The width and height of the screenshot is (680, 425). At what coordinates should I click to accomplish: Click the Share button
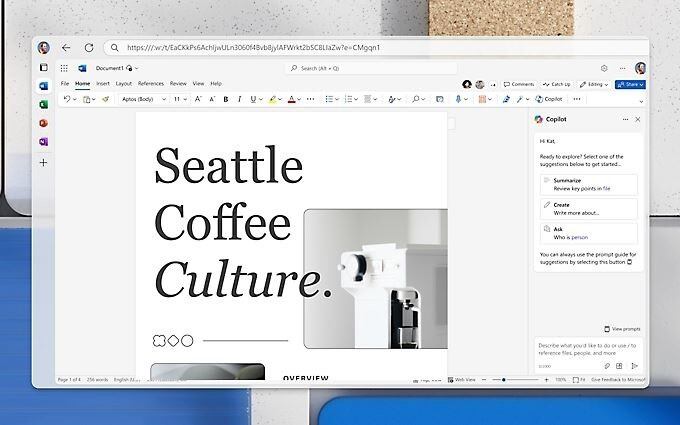[631, 84]
